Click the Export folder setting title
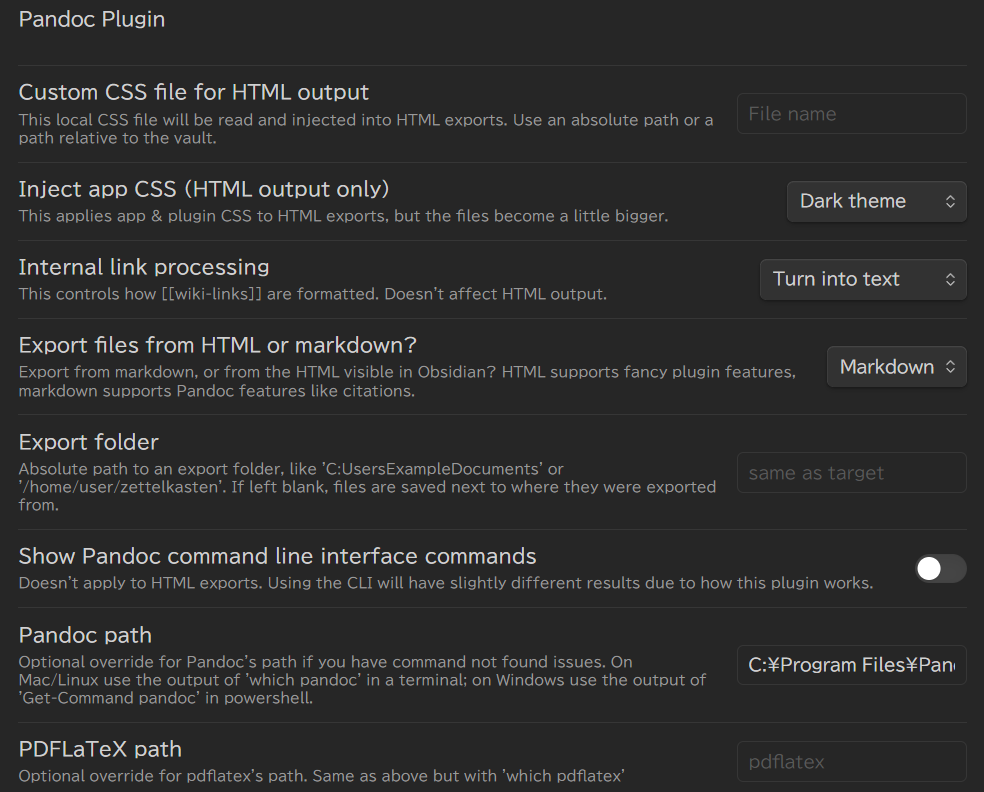 89,442
